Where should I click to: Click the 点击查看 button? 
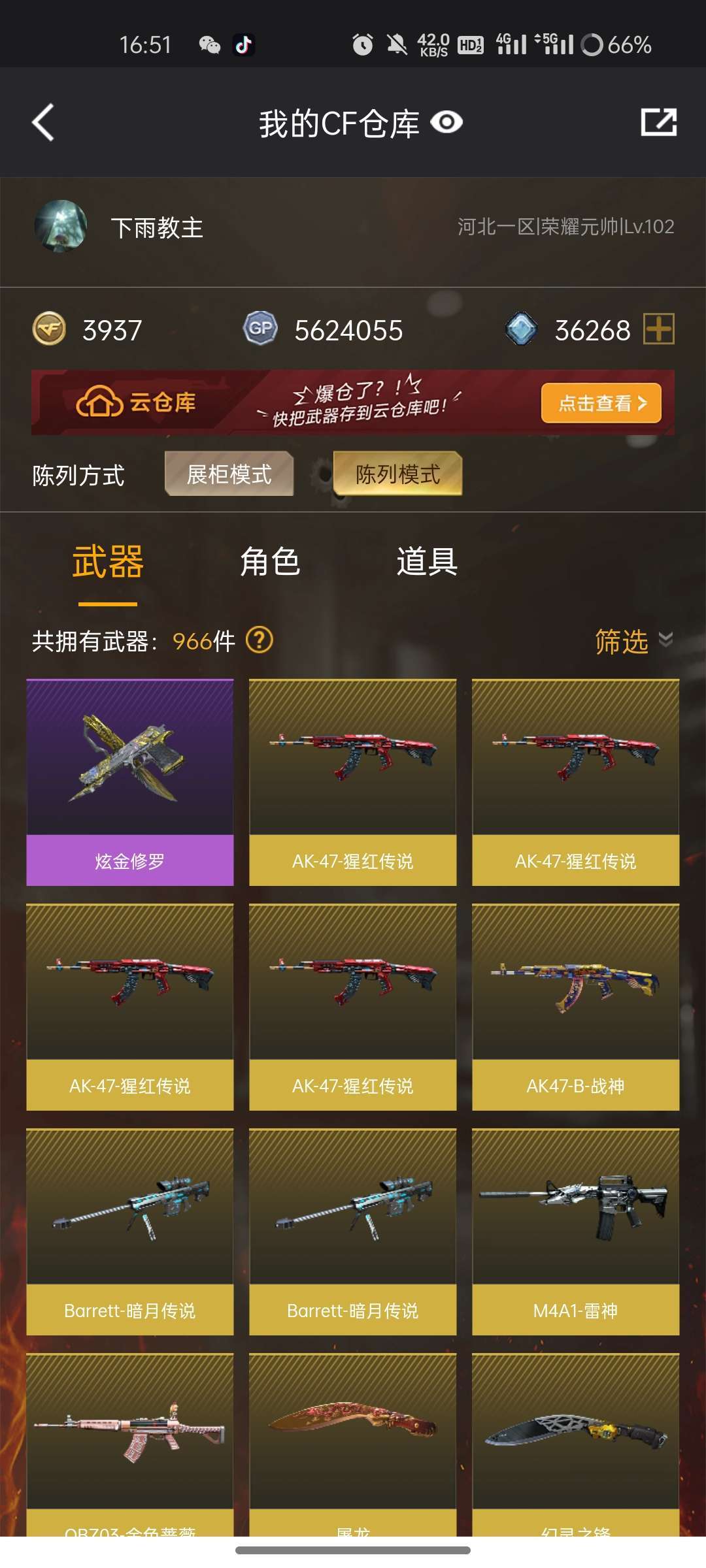click(601, 403)
